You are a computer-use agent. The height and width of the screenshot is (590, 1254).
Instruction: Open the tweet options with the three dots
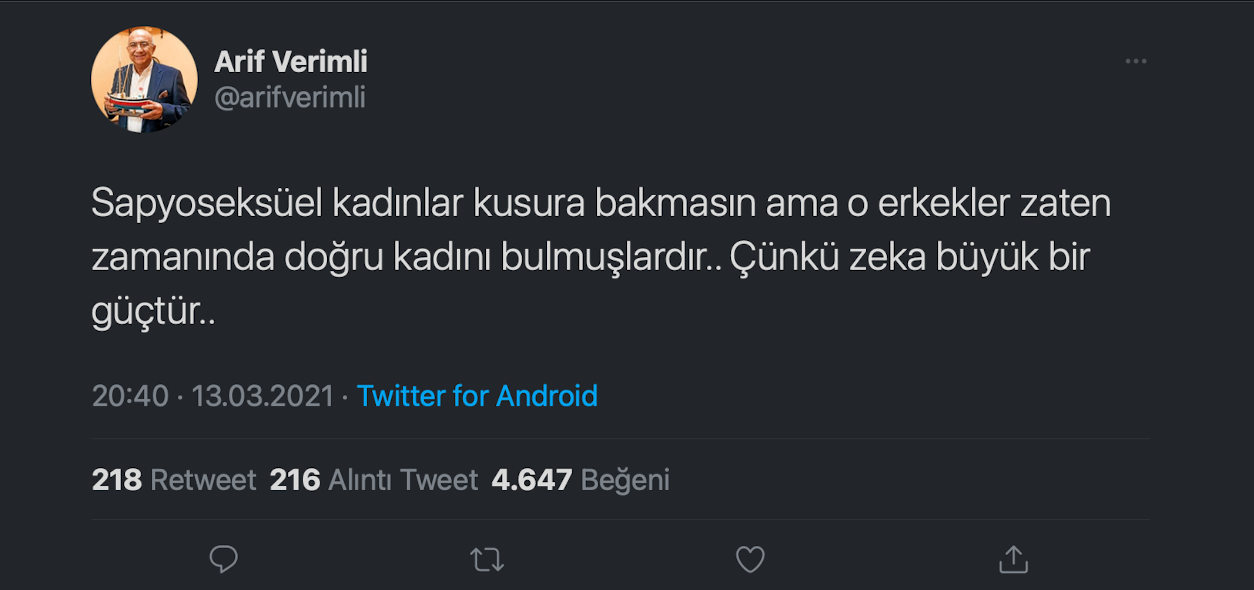coord(1136,60)
